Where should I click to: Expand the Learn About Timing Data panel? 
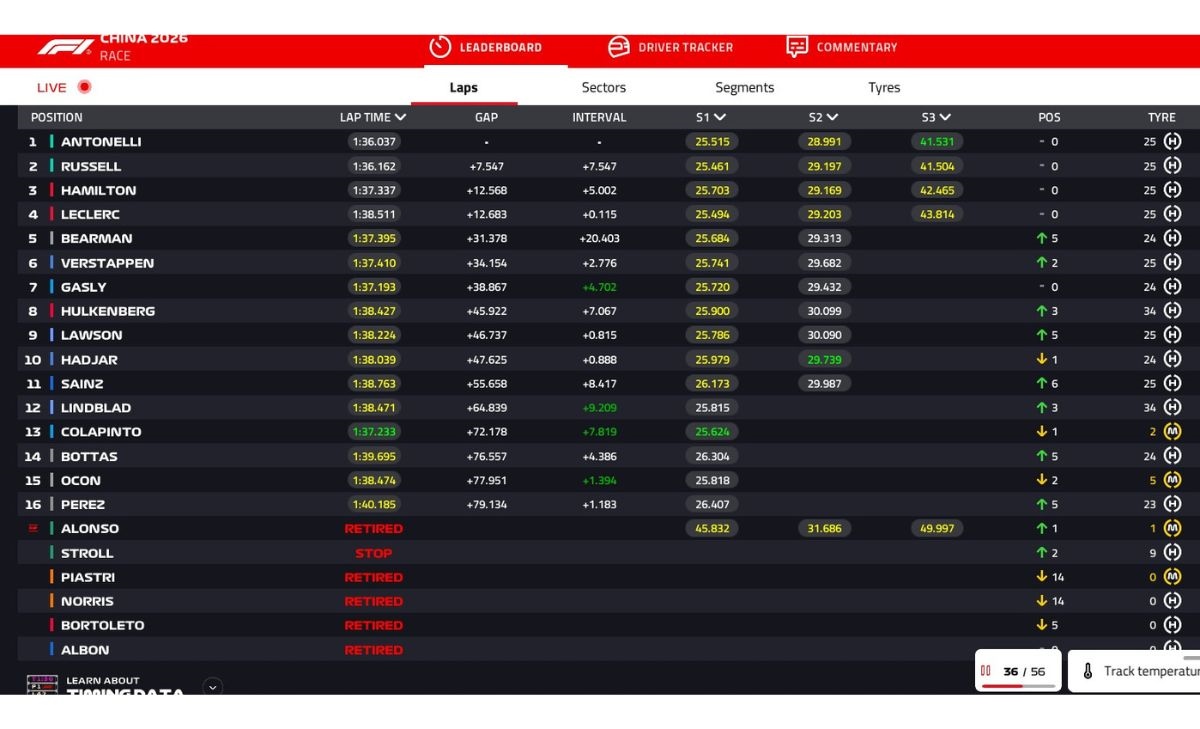click(x=212, y=686)
